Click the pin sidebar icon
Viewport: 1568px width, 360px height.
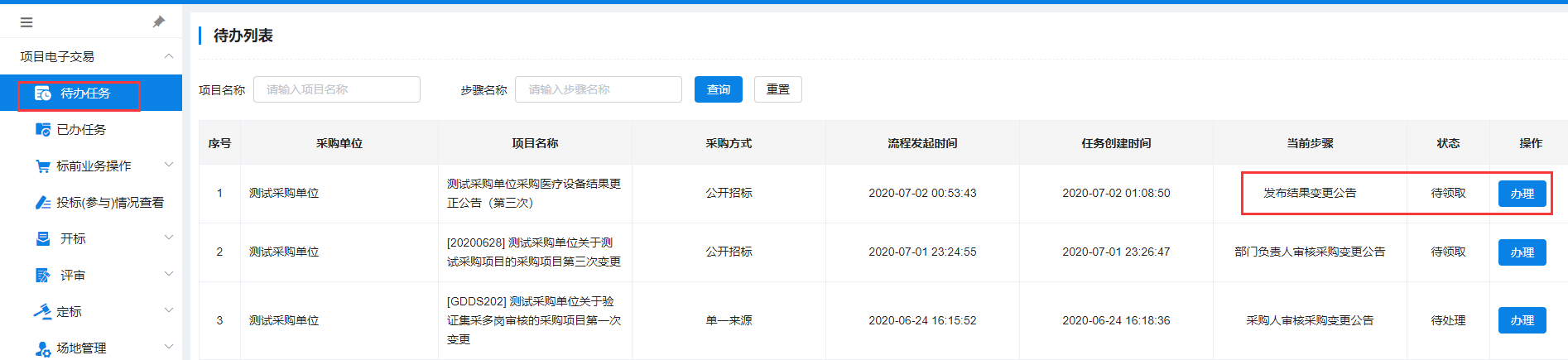coord(159,22)
